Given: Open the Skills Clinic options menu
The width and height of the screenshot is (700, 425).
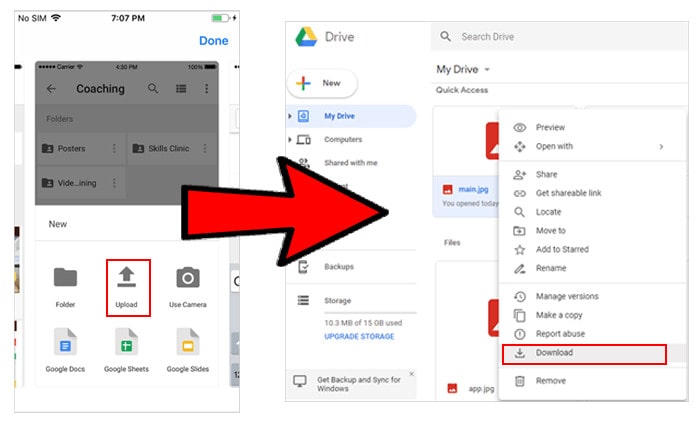Looking at the screenshot, I should point(205,148).
